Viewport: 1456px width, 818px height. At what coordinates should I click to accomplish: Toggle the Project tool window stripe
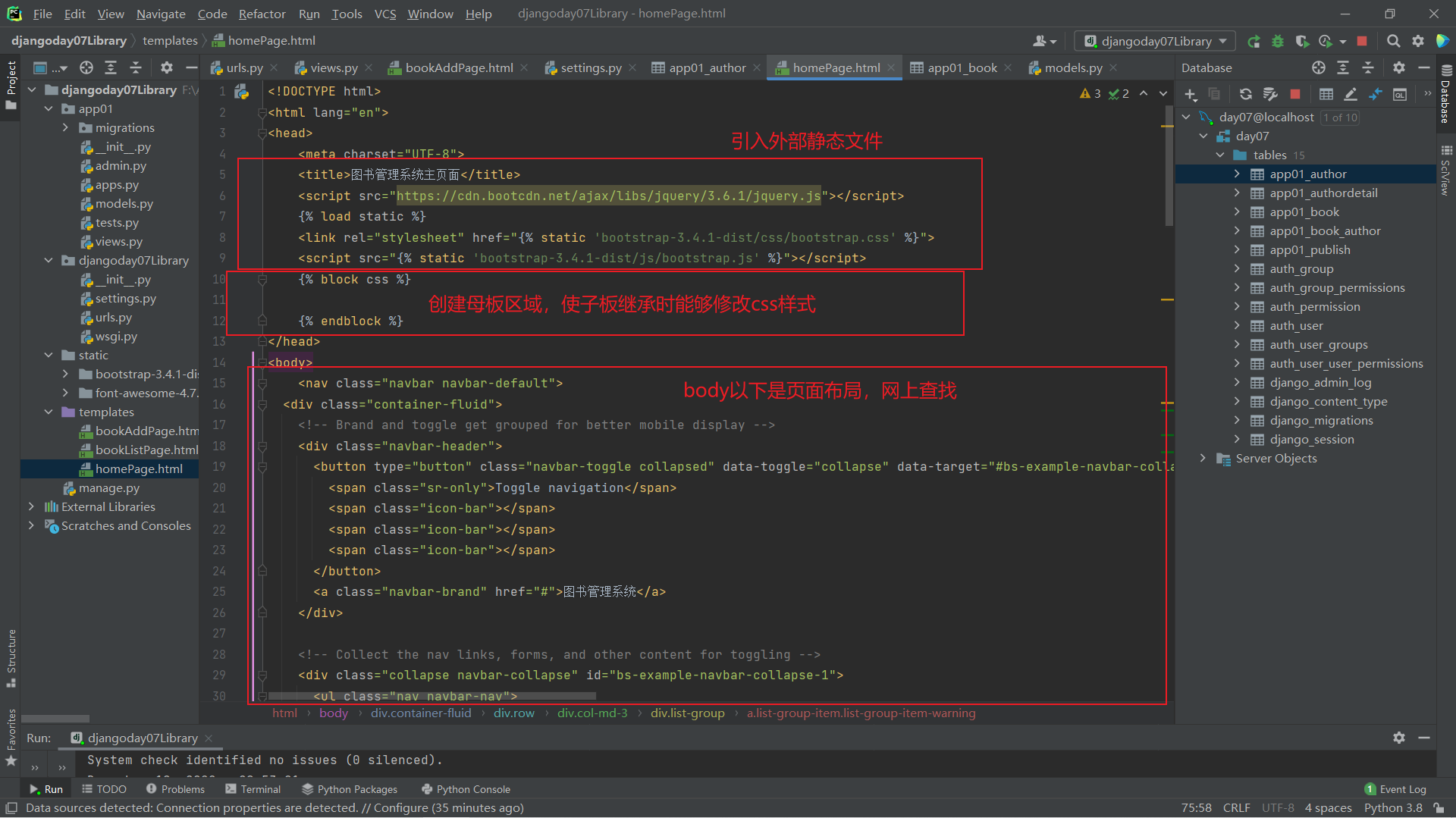11,85
